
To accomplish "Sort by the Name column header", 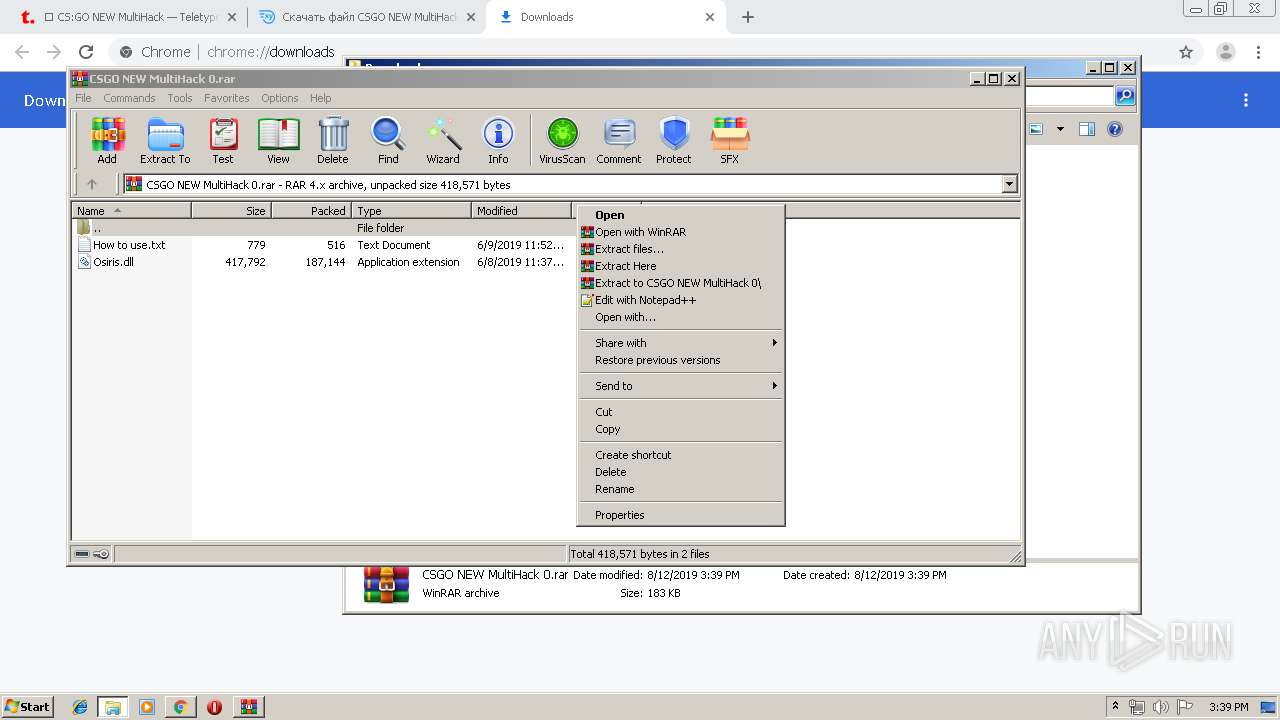I will click(x=131, y=210).
